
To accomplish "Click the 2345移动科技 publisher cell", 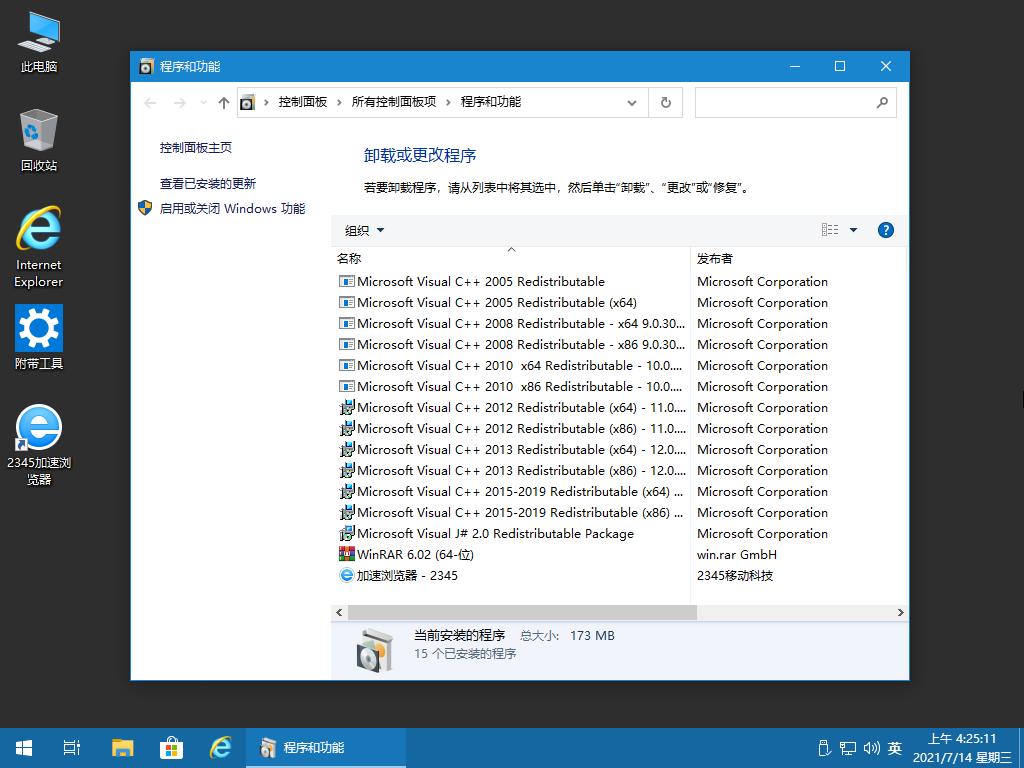I will (735, 575).
